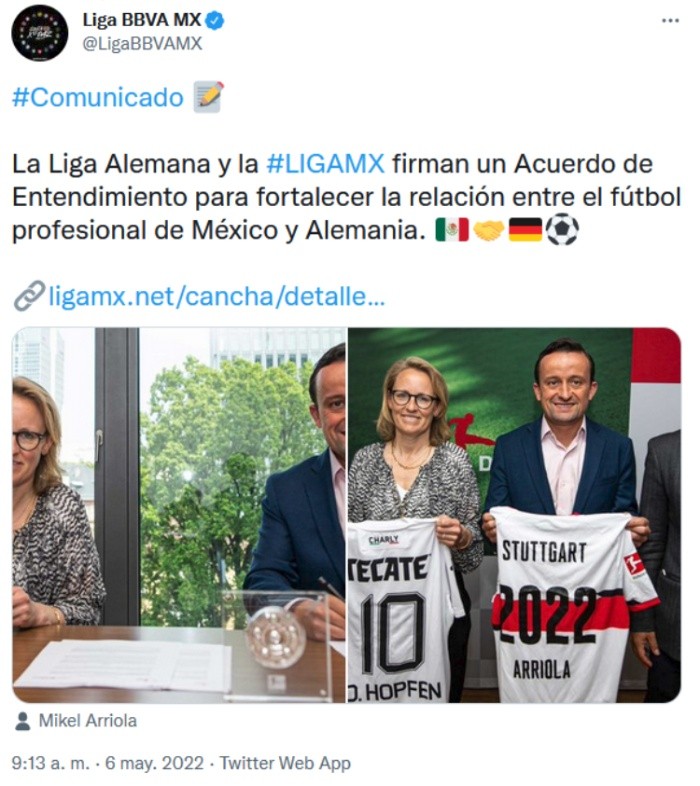Image resolution: width=700 pixels, height=786 pixels.
Task: Open the right photo with Stuttgart jerseys
Action: [x=514, y=515]
